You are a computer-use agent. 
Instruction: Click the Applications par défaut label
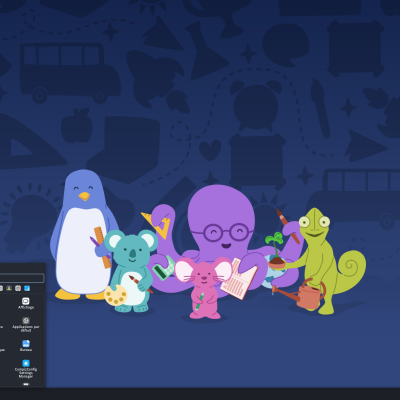pos(26,329)
